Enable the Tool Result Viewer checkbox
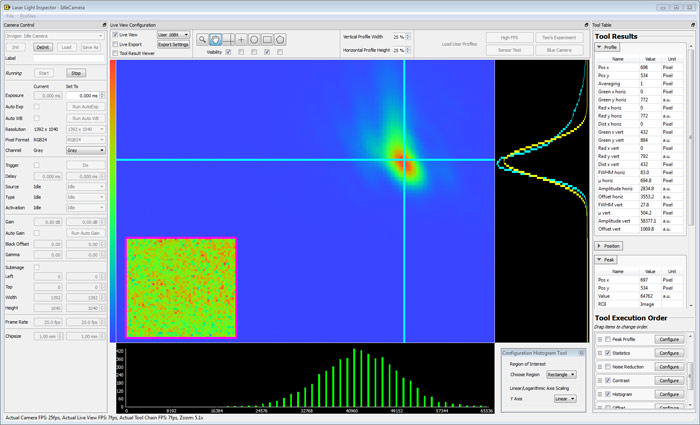Image resolution: width=700 pixels, height=425 pixels. (x=113, y=53)
